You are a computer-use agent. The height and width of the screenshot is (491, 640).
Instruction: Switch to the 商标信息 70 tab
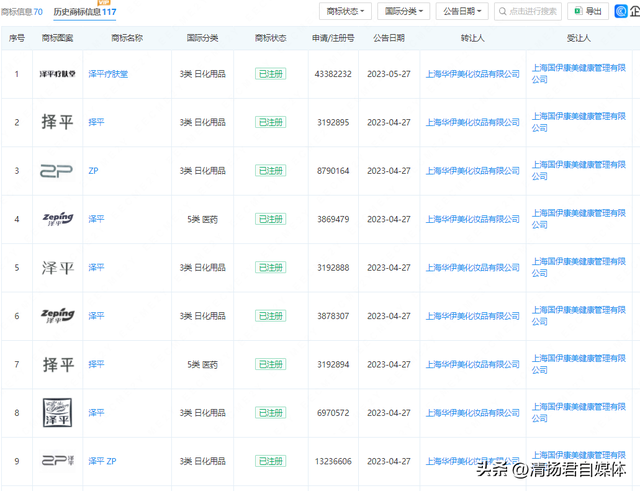(24, 11)
